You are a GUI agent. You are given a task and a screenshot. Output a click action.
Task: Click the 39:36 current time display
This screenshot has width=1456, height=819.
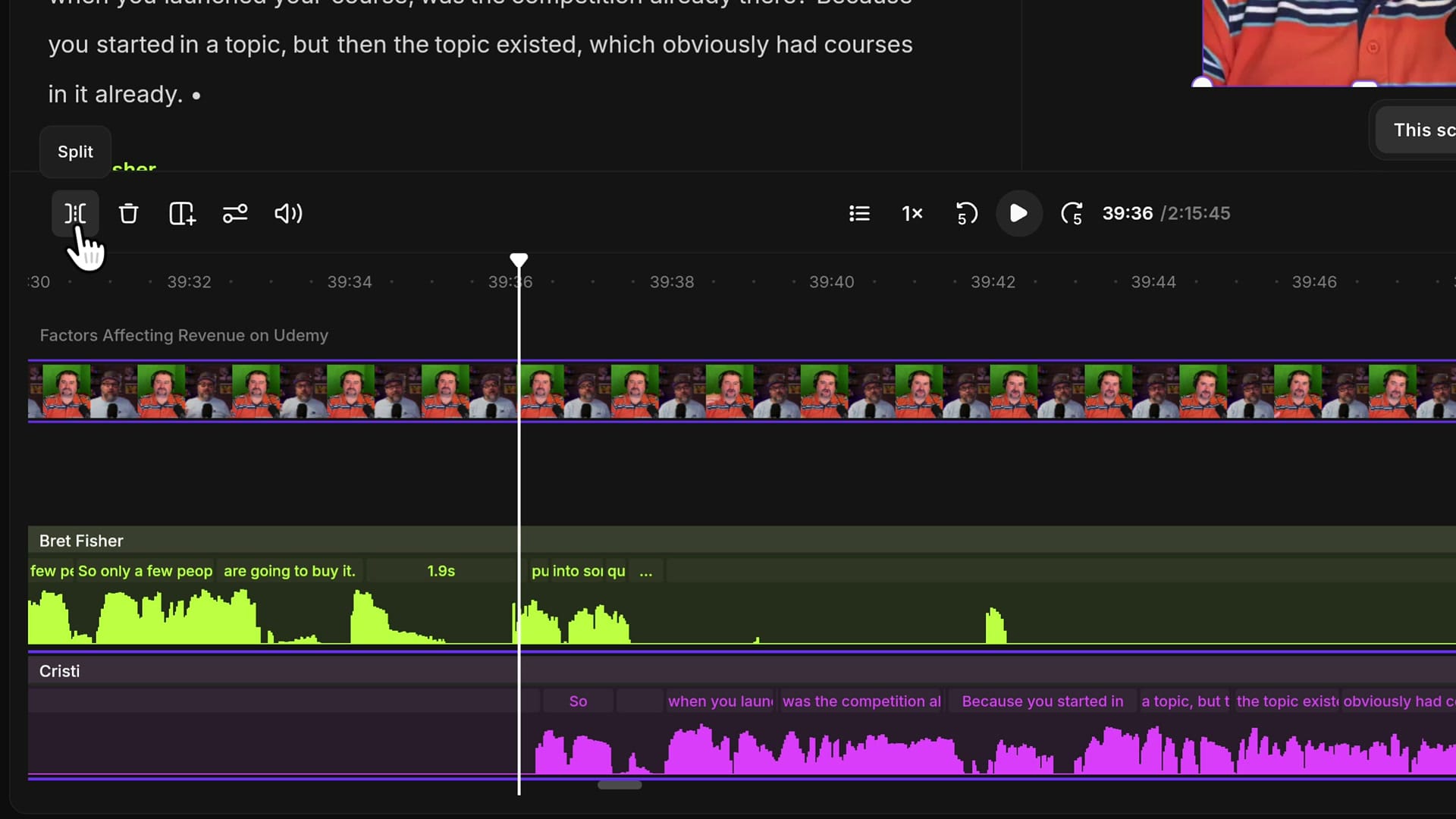[x=1128, y=213]
